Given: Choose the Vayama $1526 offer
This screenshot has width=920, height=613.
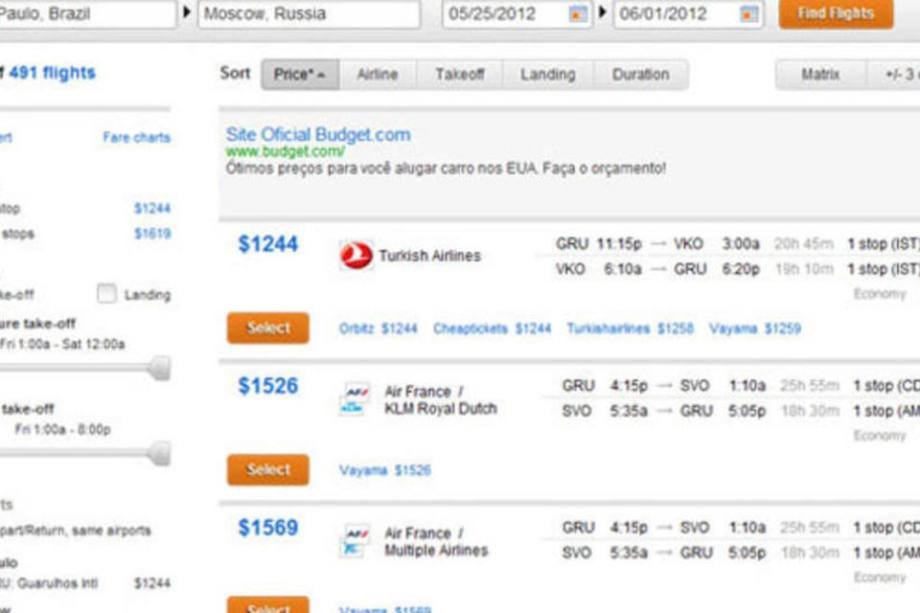Looking at the screenshot, I should 385,470.
